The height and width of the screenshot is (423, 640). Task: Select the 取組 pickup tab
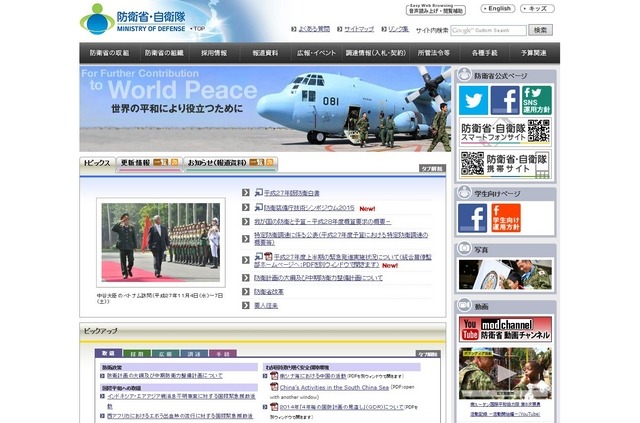tap(108, 353)
